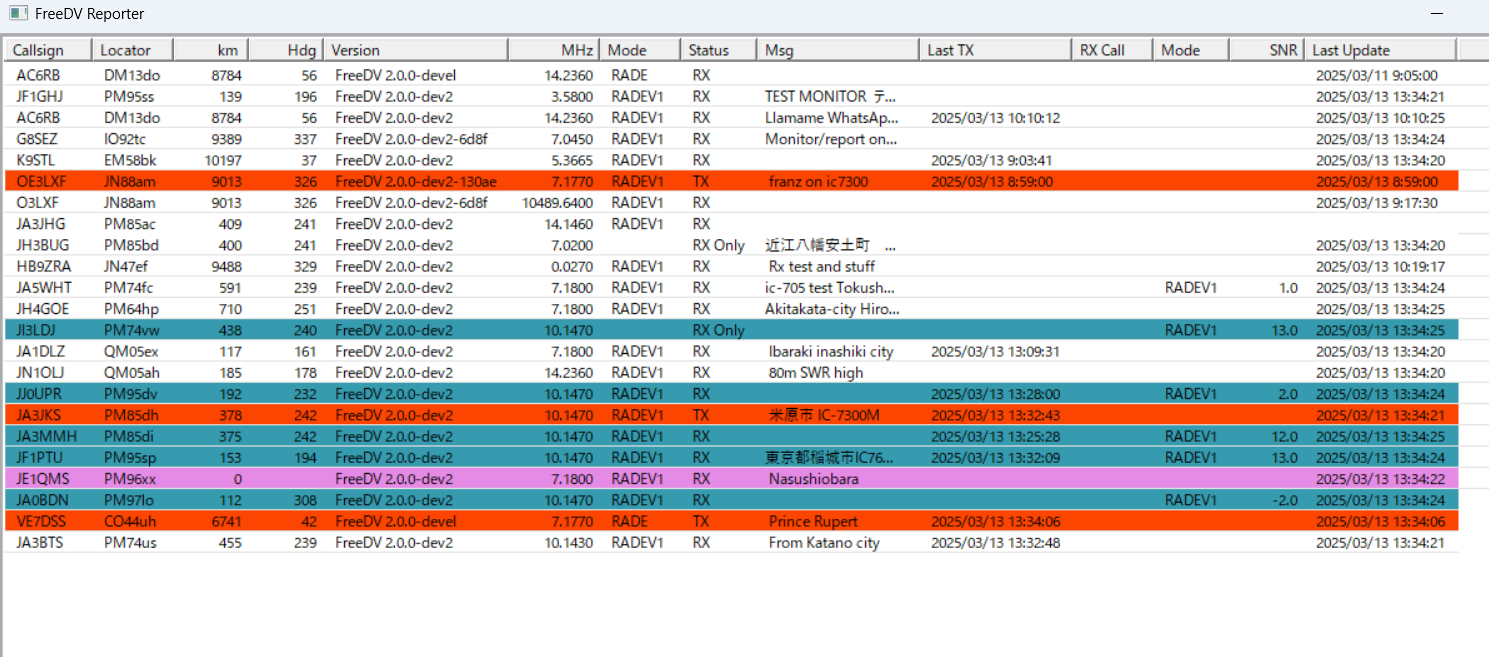Viewport: 1489px width, 657px height.
Task: Sort by the Hdg column header
Action: point(299,48)
